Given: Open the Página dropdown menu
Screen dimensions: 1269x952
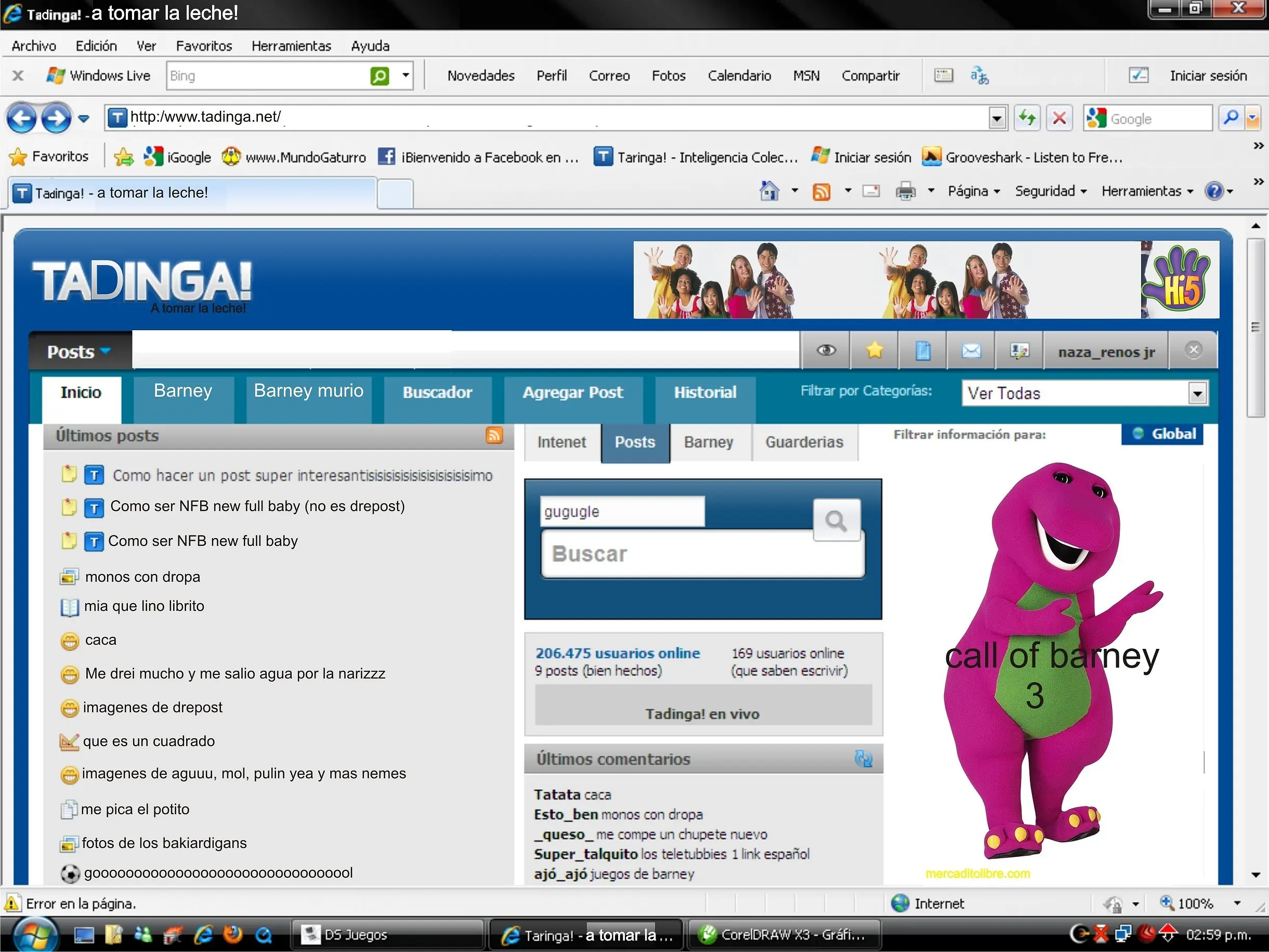Looking at the screenshot, I should pos(974,191).
